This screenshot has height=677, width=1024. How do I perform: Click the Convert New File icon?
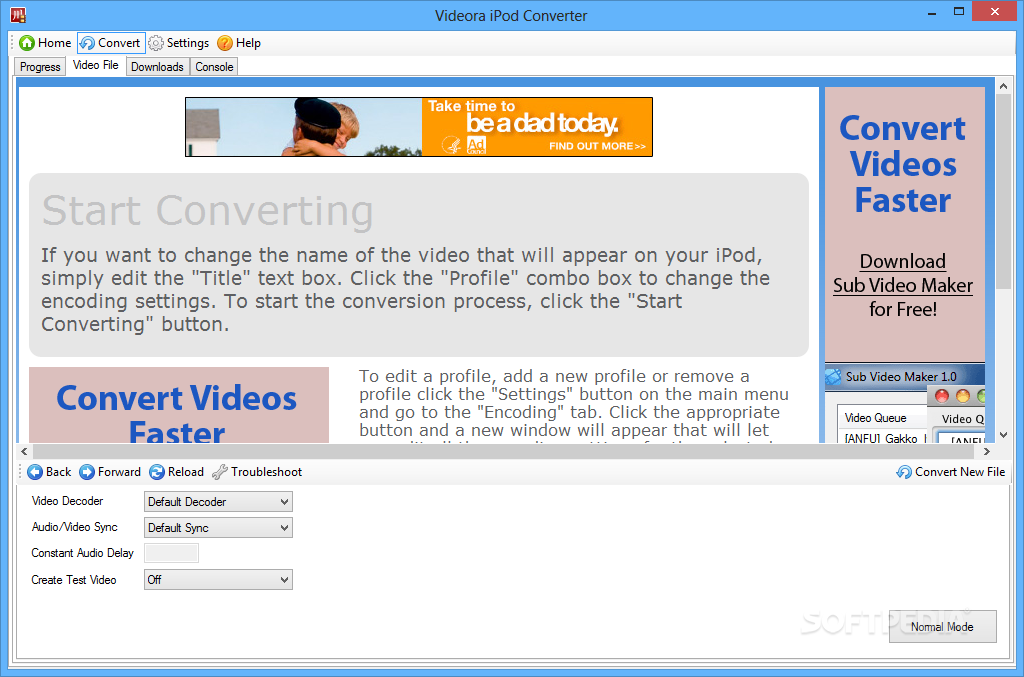(904, 472)
